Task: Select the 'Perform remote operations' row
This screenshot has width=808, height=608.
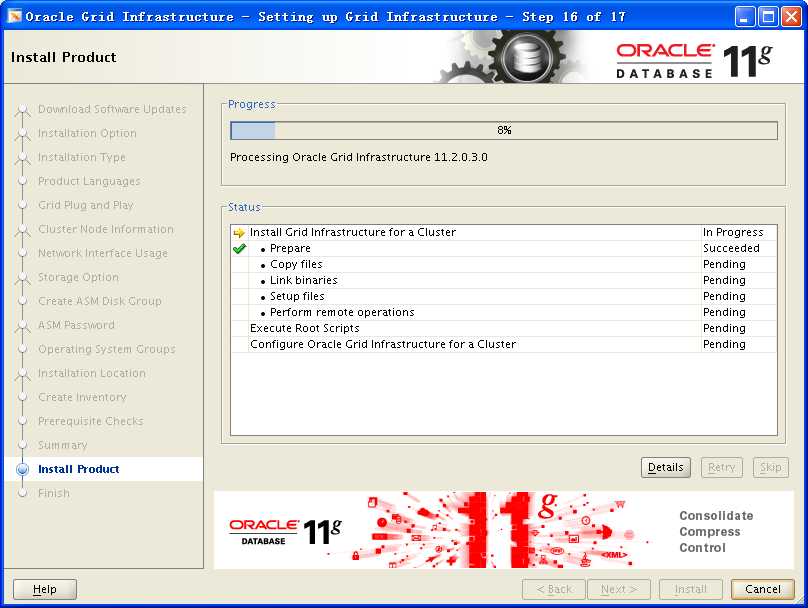Action: click(x=503, y=312)
